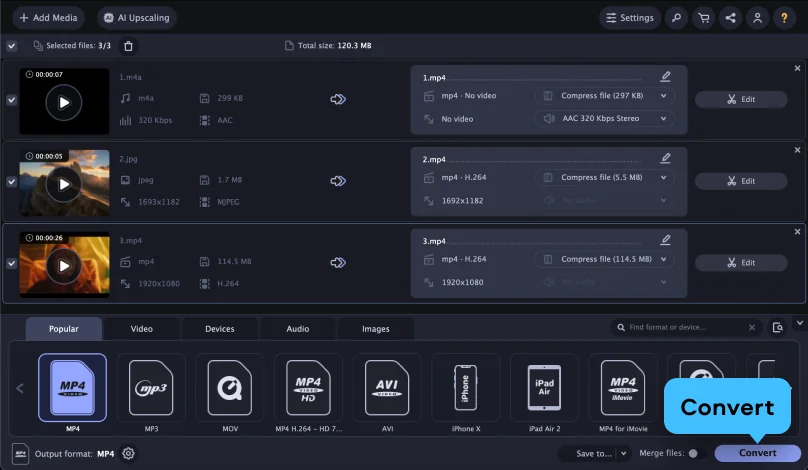This screenshot has width=808, height=470.
Task: Expand Compress file (5.5 MB) dropdown
Action: coord(604,177)
